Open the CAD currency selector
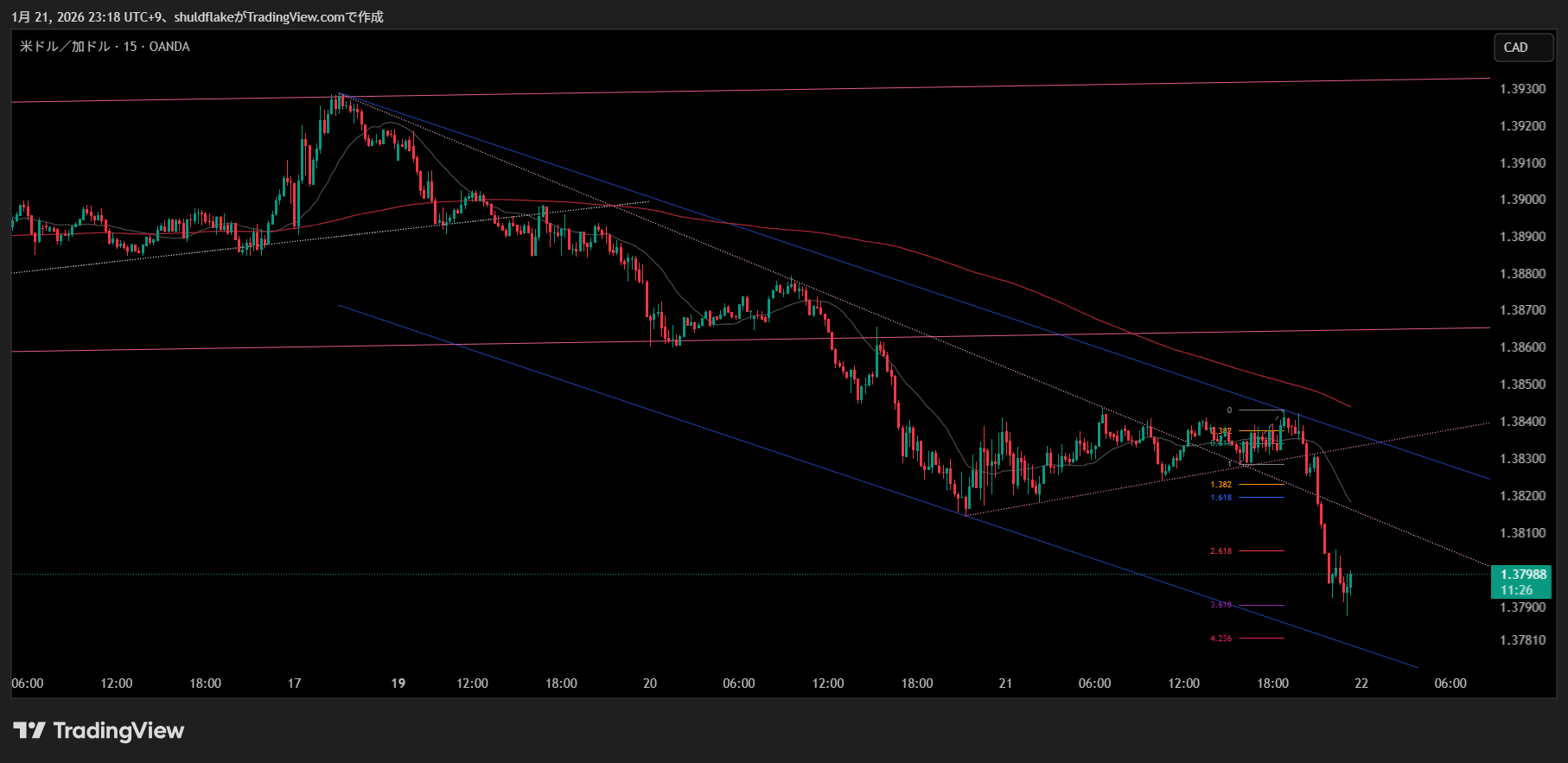 point(1523,48)
